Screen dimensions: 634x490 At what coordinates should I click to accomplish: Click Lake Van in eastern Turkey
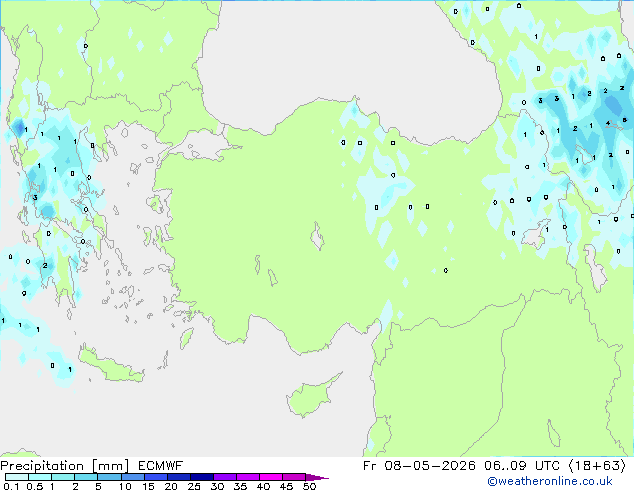coord(537,234)
